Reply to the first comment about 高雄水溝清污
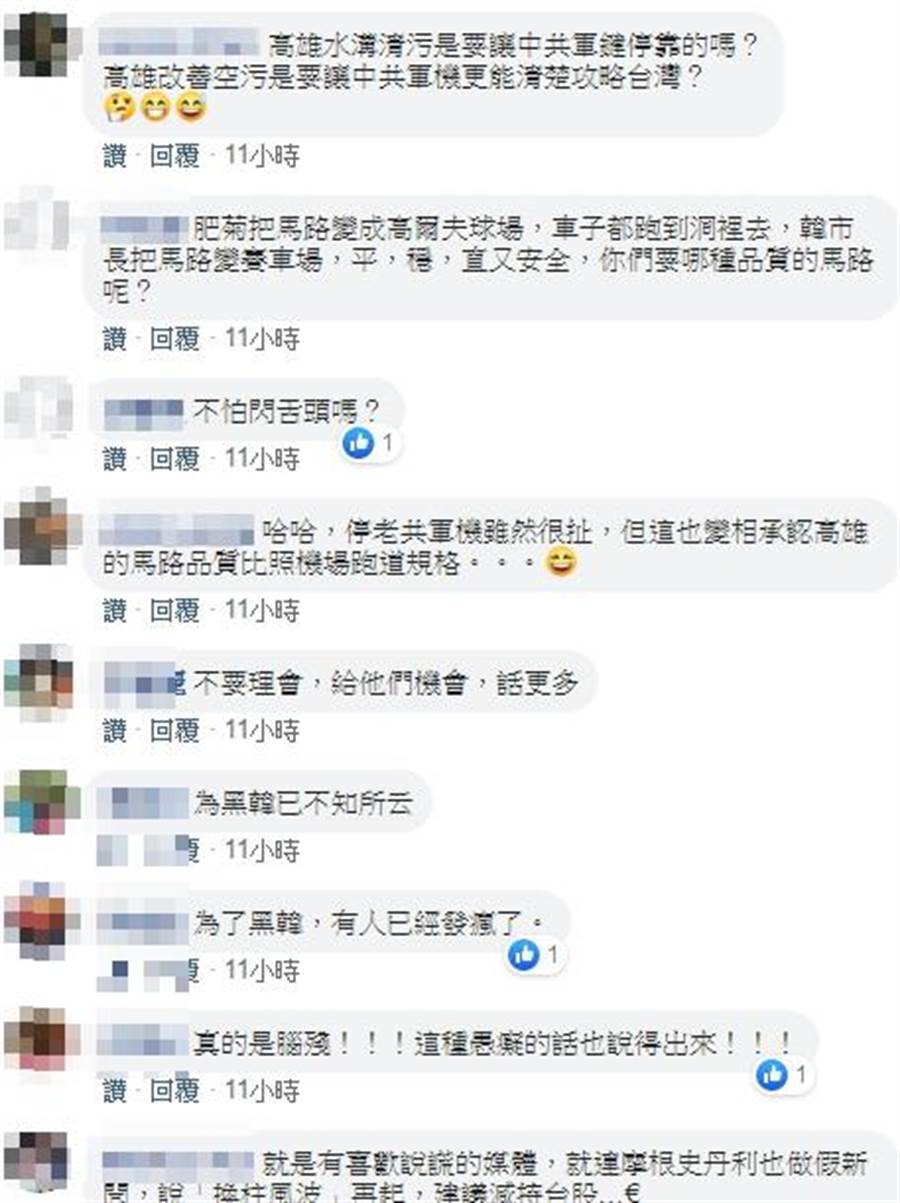 tap(175, 156)
